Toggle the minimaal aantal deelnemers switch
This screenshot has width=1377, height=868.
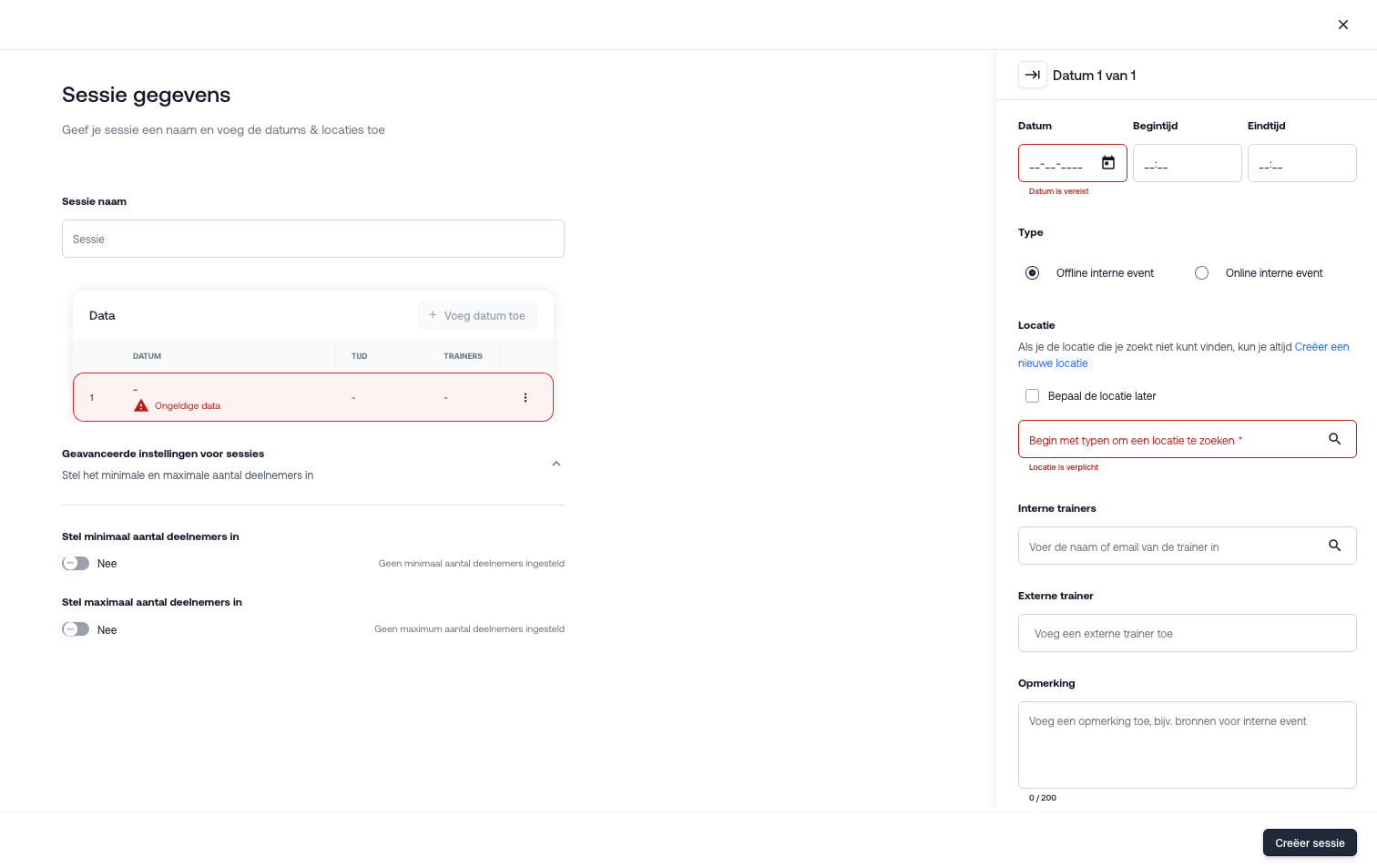point(76,564)
